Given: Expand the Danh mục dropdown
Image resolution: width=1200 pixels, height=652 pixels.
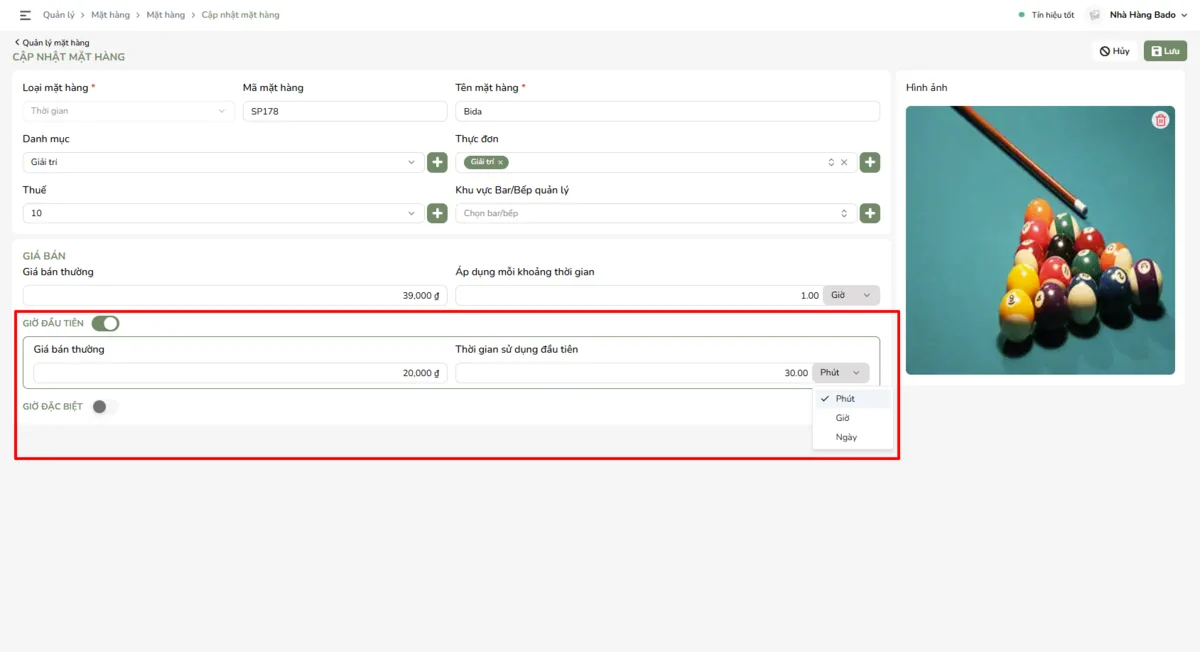Looking at the screenshot, I should pyautogui.click(x=223, y=162).
